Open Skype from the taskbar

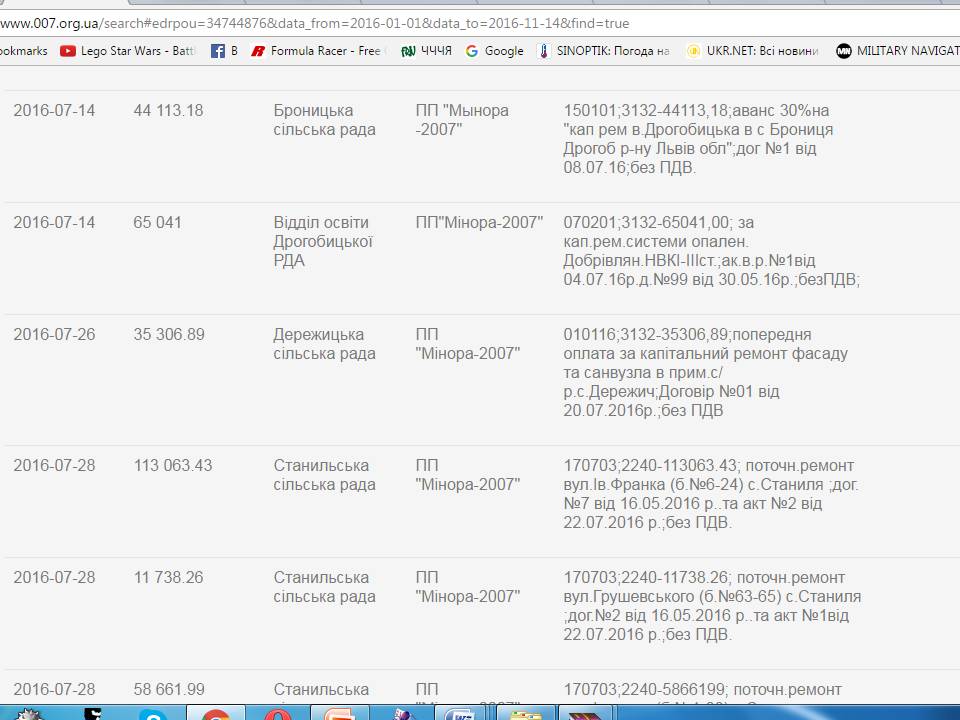[x=152, y=712]
